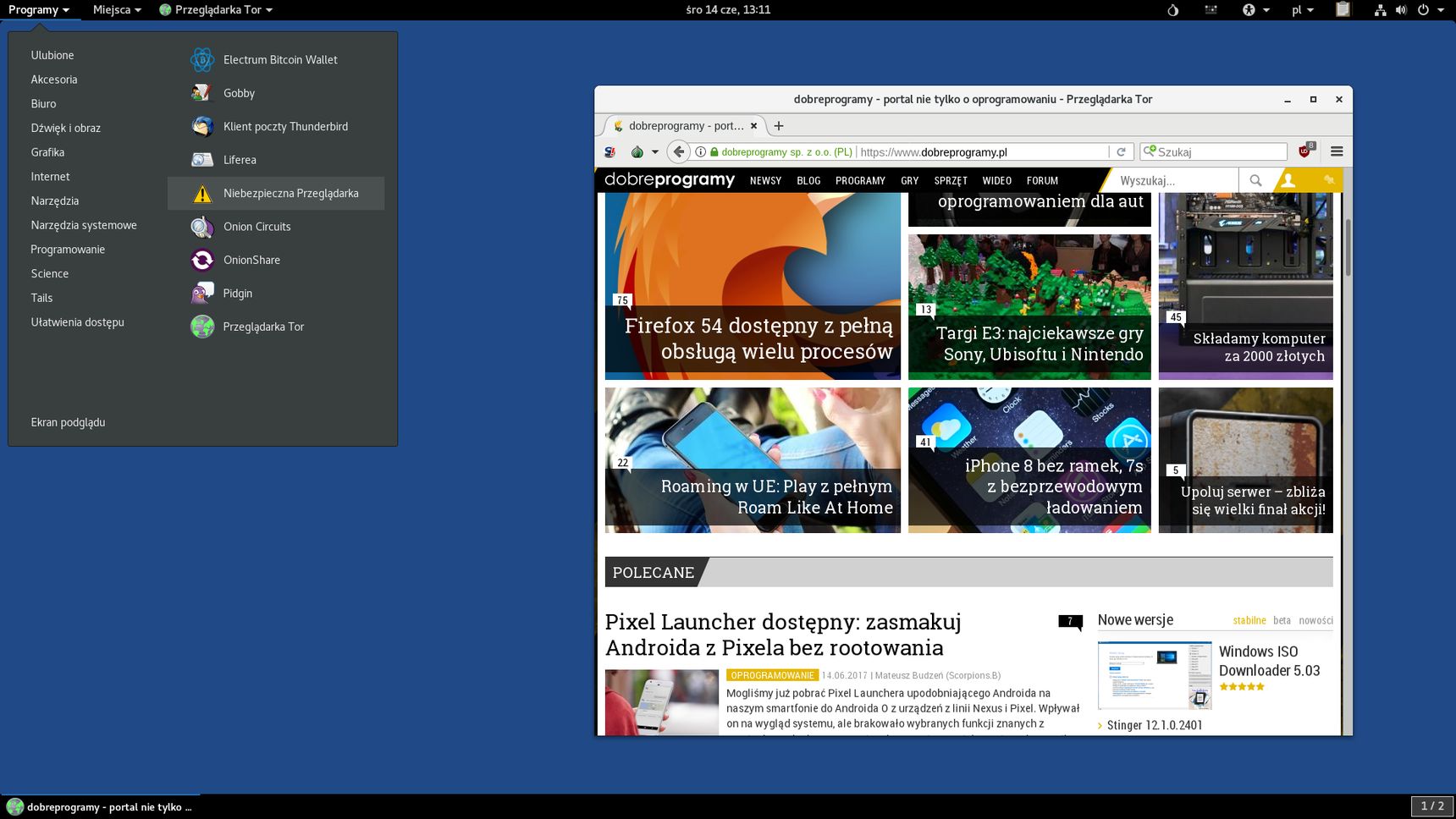Start the Pidgin messenger entry
Image resolution: width=1456 pixels, height=819 pixels.
coord(276,294)
